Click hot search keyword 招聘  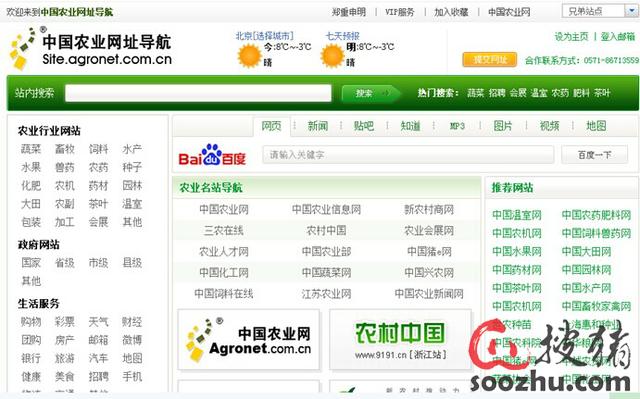point(497,93)
